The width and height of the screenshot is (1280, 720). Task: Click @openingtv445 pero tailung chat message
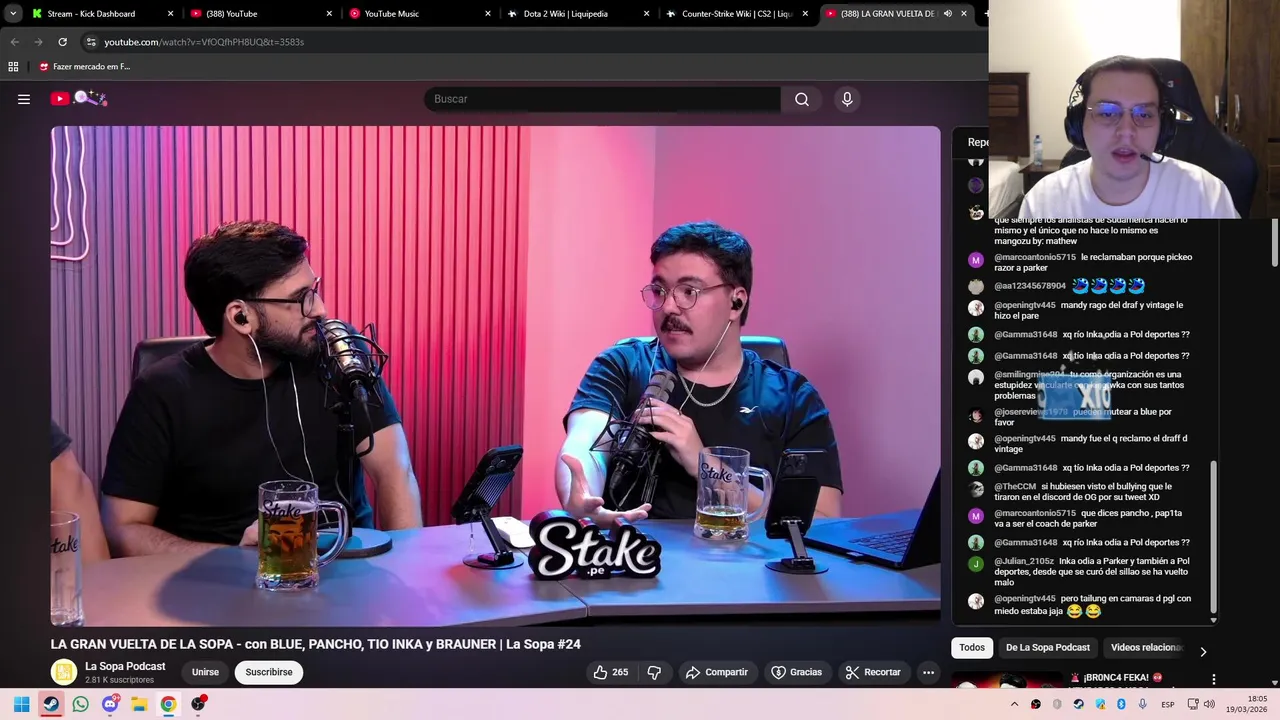click(x=1092, y=604)
